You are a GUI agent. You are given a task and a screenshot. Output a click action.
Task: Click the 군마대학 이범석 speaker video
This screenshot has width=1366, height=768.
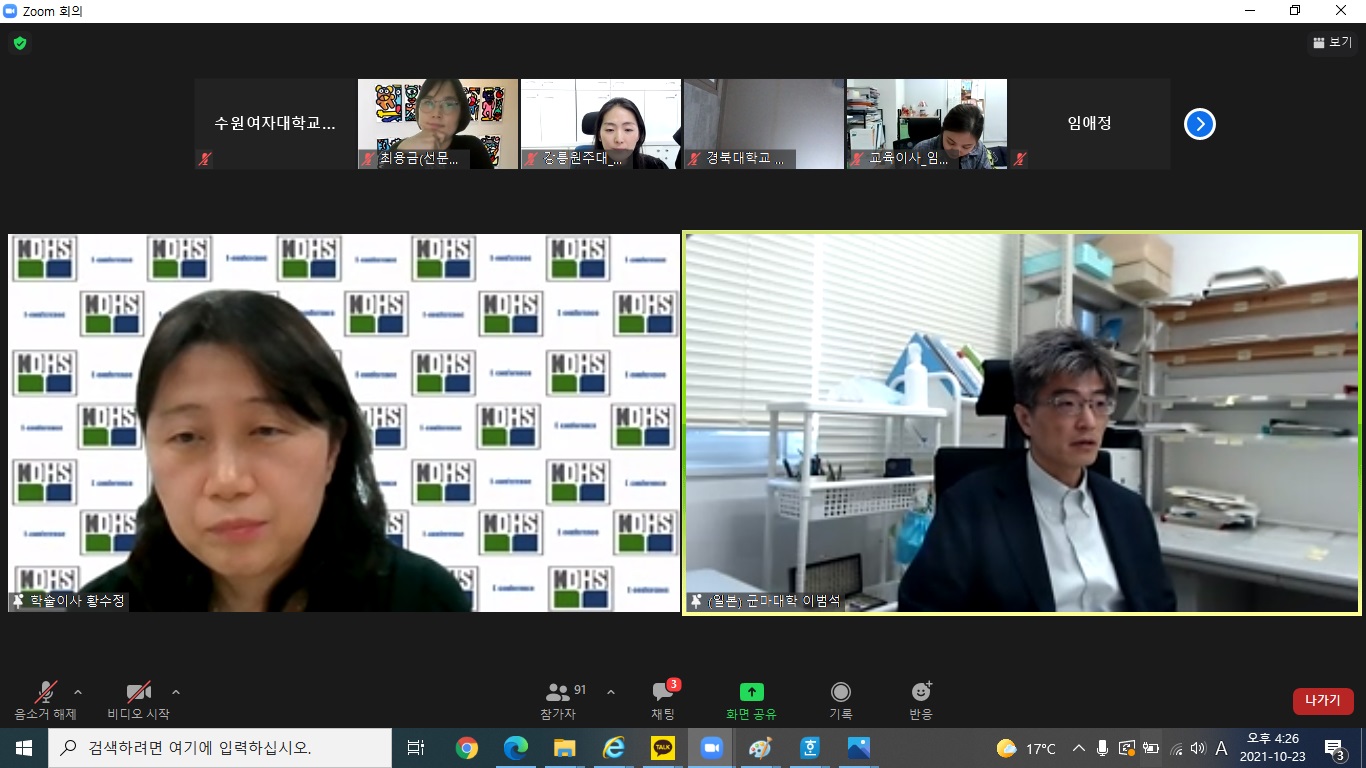(x=1022, y=423)
